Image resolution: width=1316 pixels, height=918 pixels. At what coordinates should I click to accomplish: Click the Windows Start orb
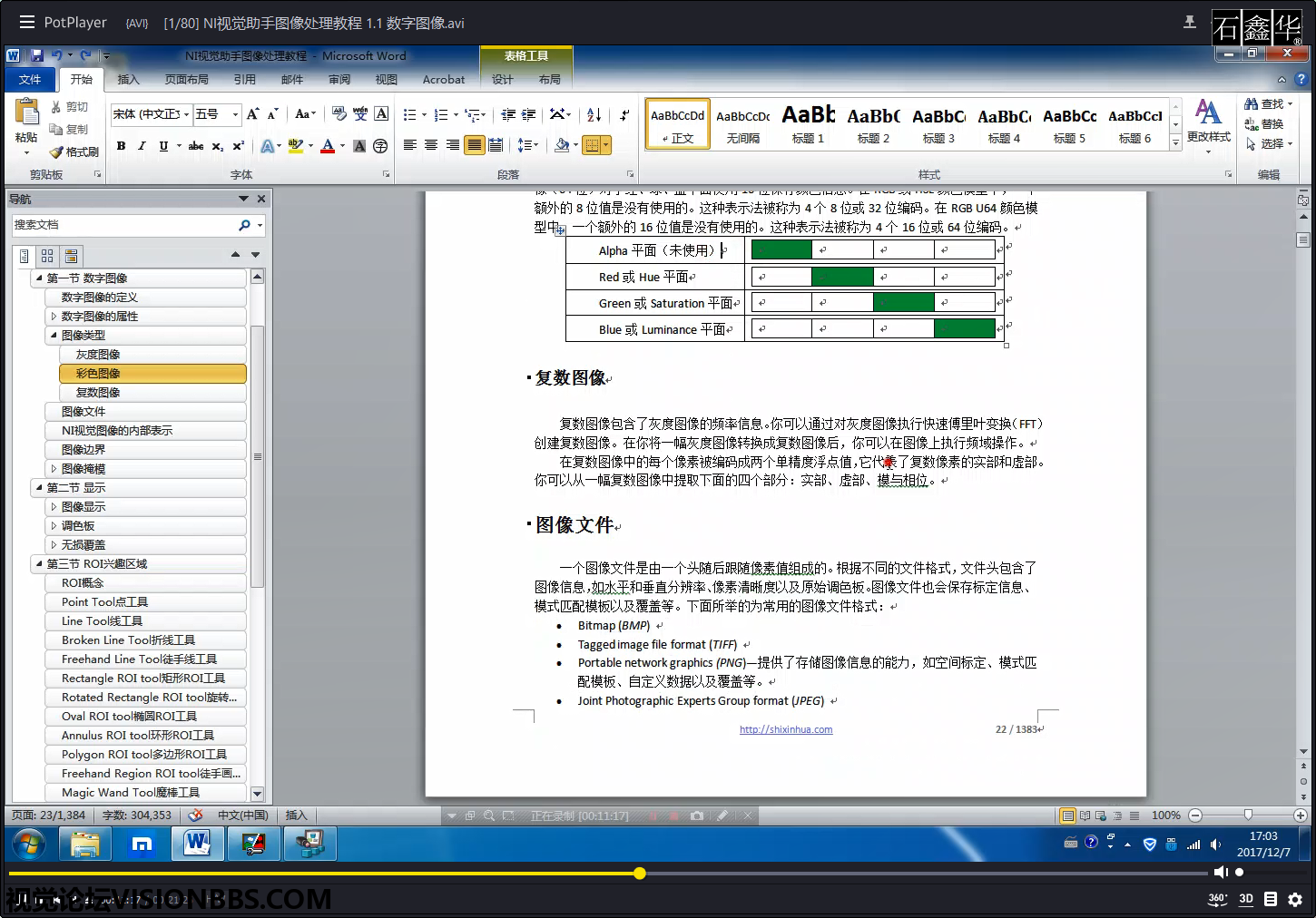click(29, 845)
